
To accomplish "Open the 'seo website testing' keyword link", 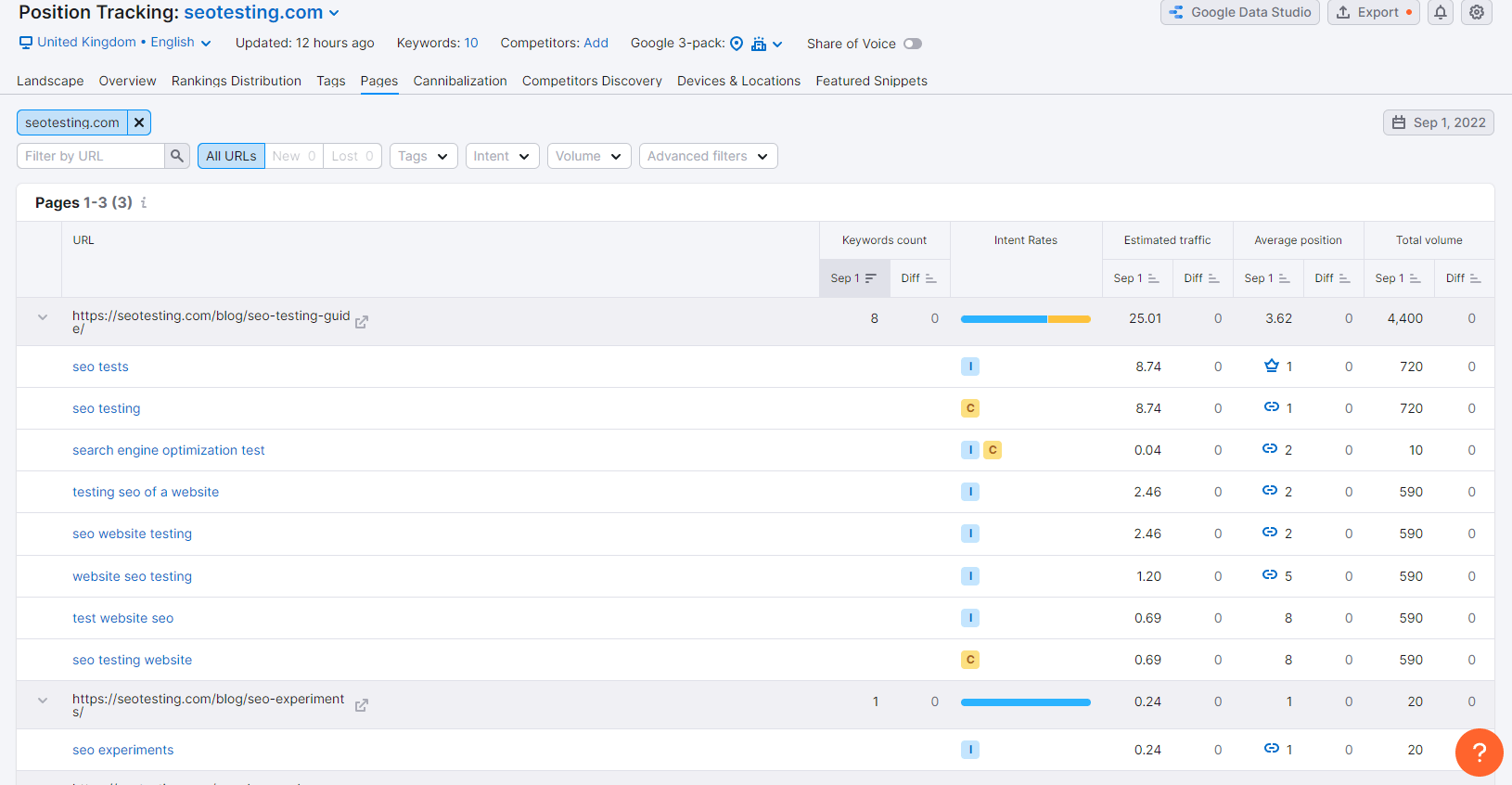I will (x=133, y=534).
